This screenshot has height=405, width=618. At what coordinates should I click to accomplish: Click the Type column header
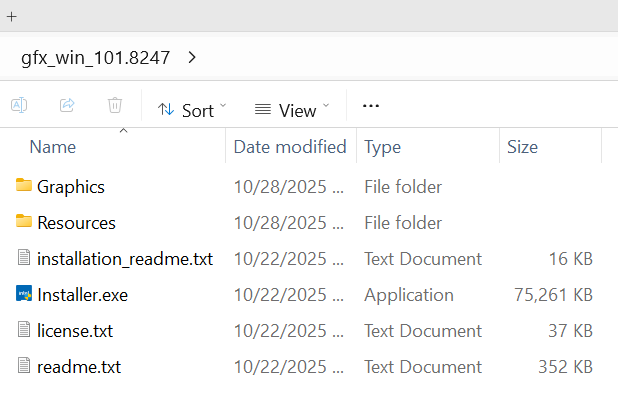point(382,147)
